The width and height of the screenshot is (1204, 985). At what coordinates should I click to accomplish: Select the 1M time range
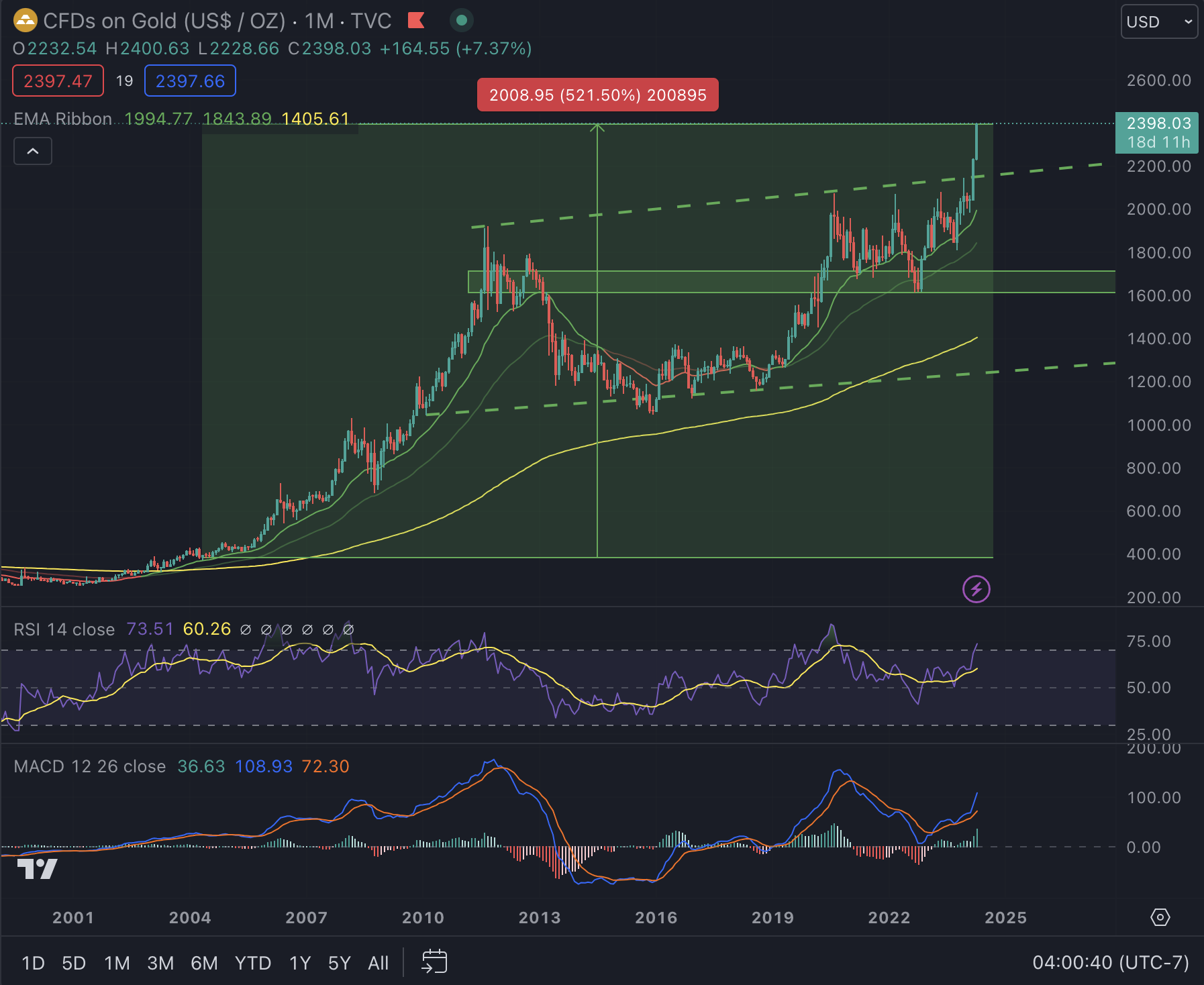coord(117,963)
